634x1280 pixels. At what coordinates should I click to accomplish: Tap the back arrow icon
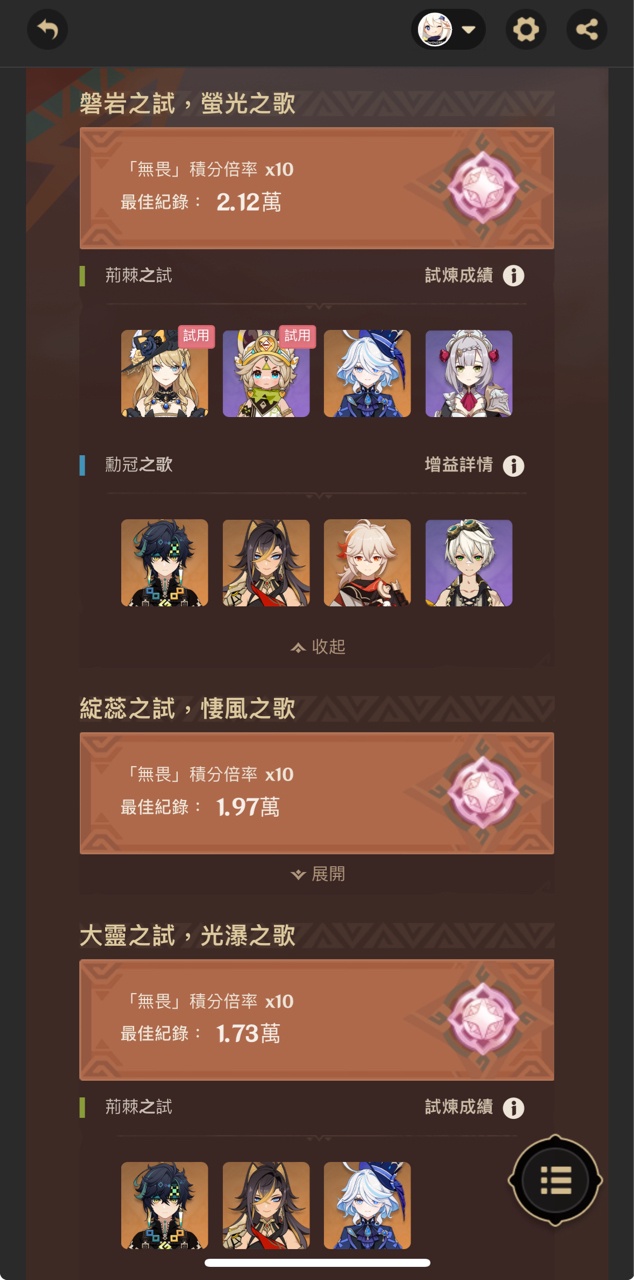click(47, 29)
